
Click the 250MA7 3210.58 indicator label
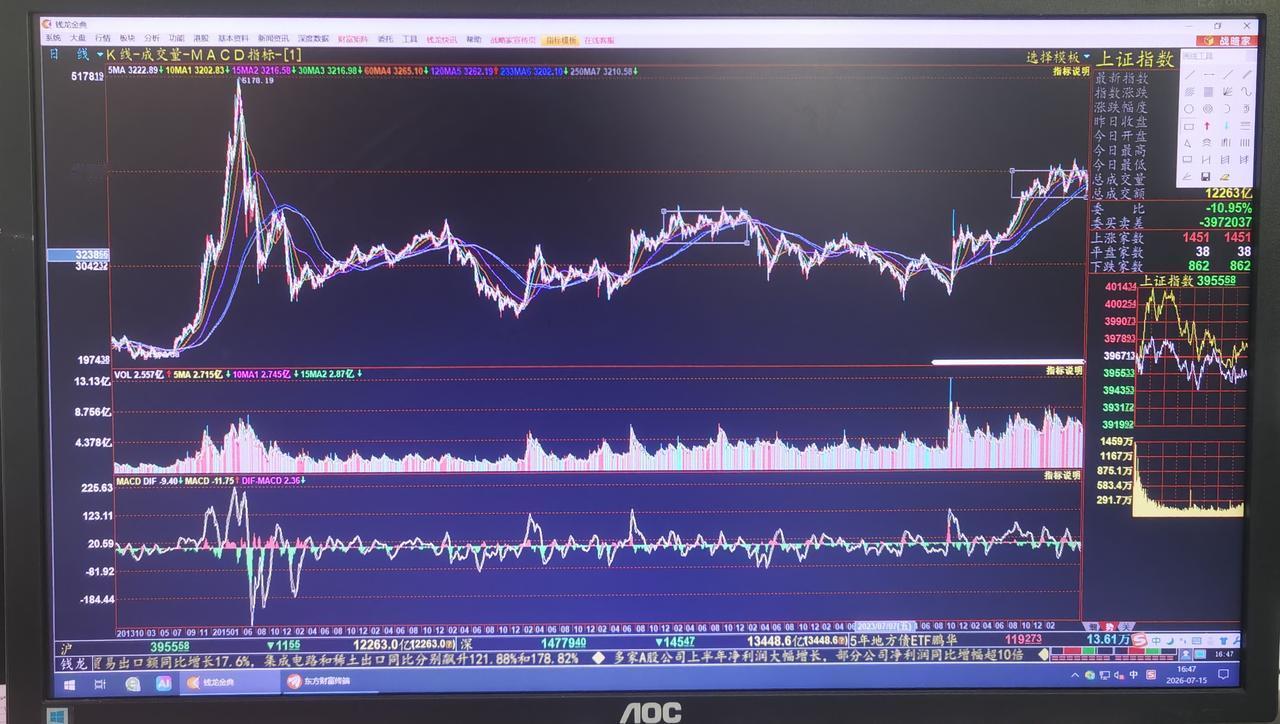pos(601,71)
